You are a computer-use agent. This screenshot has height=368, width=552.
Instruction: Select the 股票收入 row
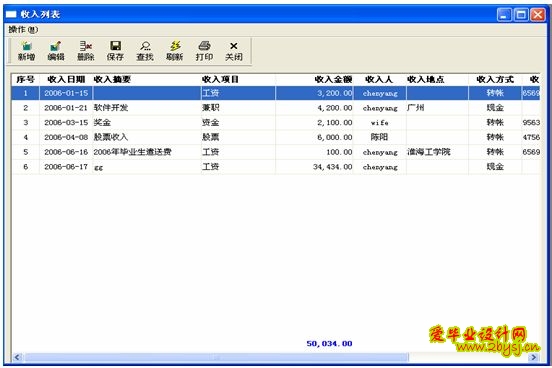[x=276, y=137]
